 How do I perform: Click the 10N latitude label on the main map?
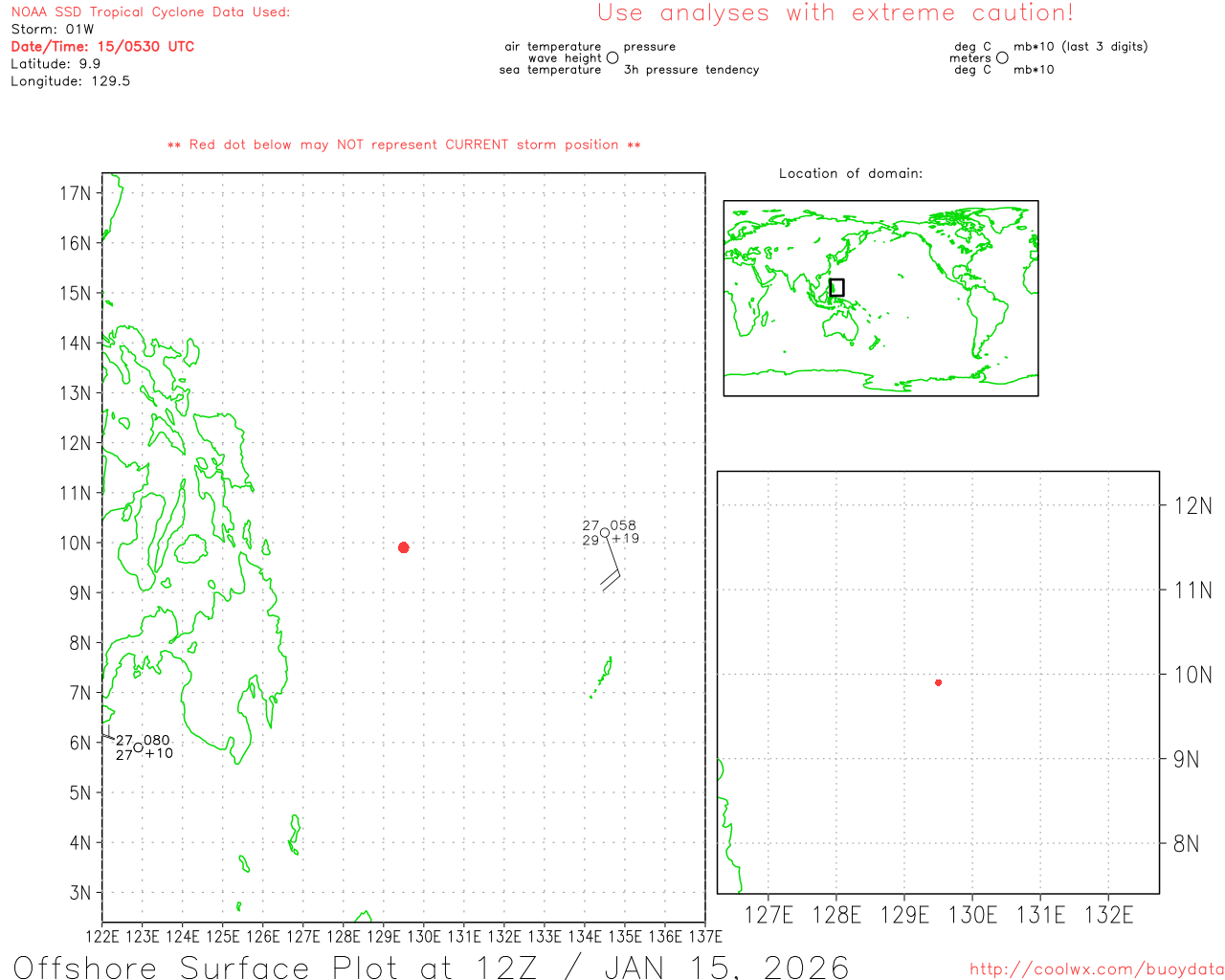coord(75,543)
